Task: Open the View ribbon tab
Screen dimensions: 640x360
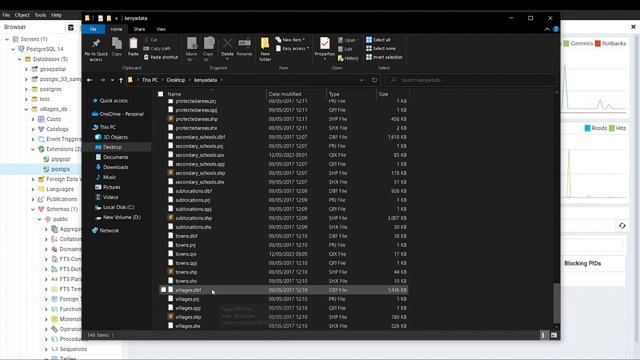Action: [x=161, y=29]
